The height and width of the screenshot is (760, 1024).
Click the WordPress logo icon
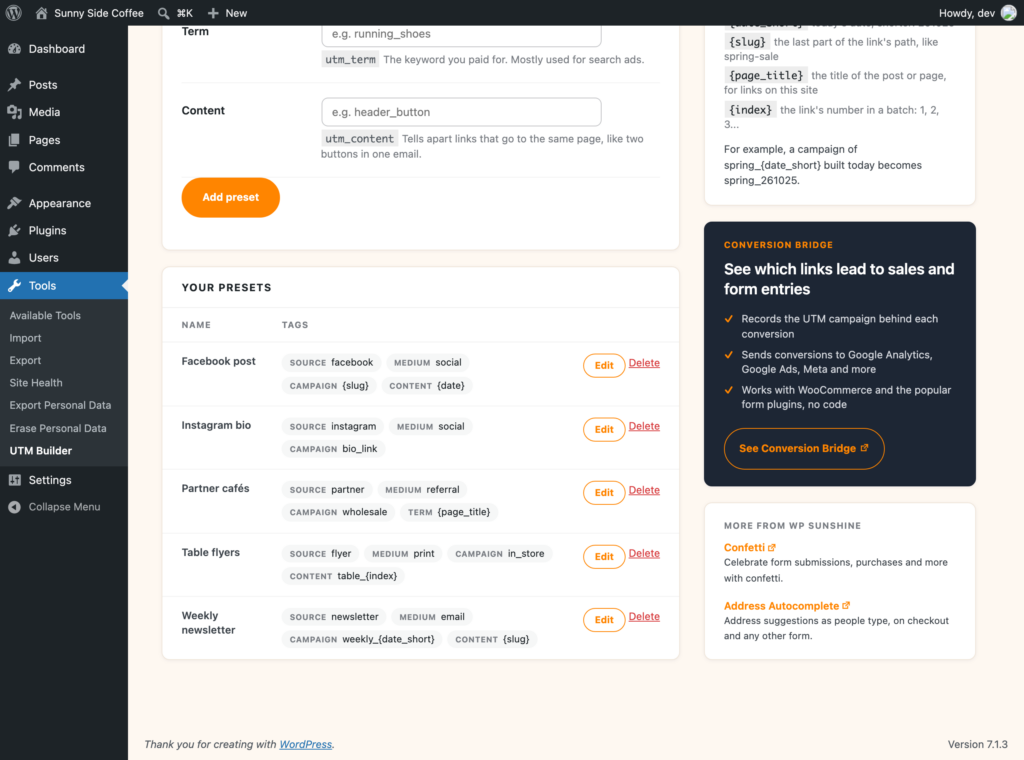[x=14, y=13]
